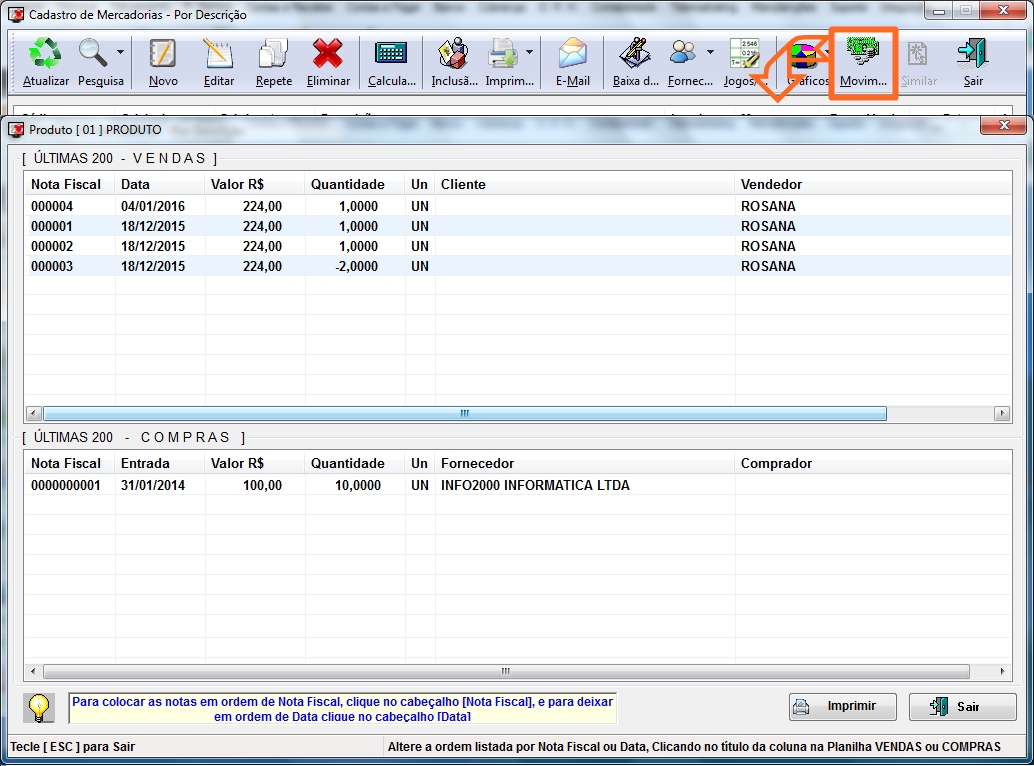Screen dimensions: 1034x766
Task: Click the bottom Sair button
Action: point(962,706)
